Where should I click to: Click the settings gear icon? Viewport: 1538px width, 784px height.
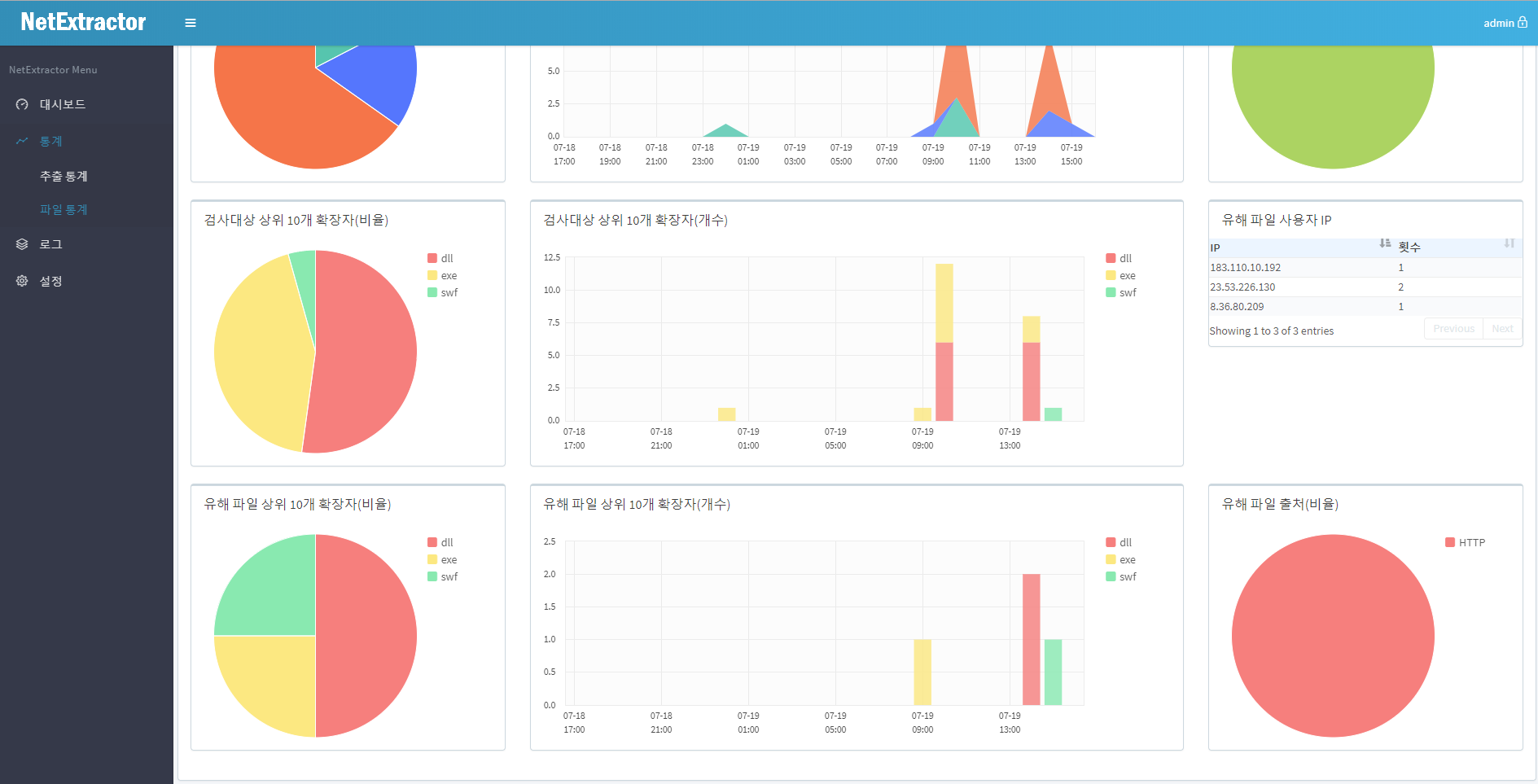(x=22, y=281)
